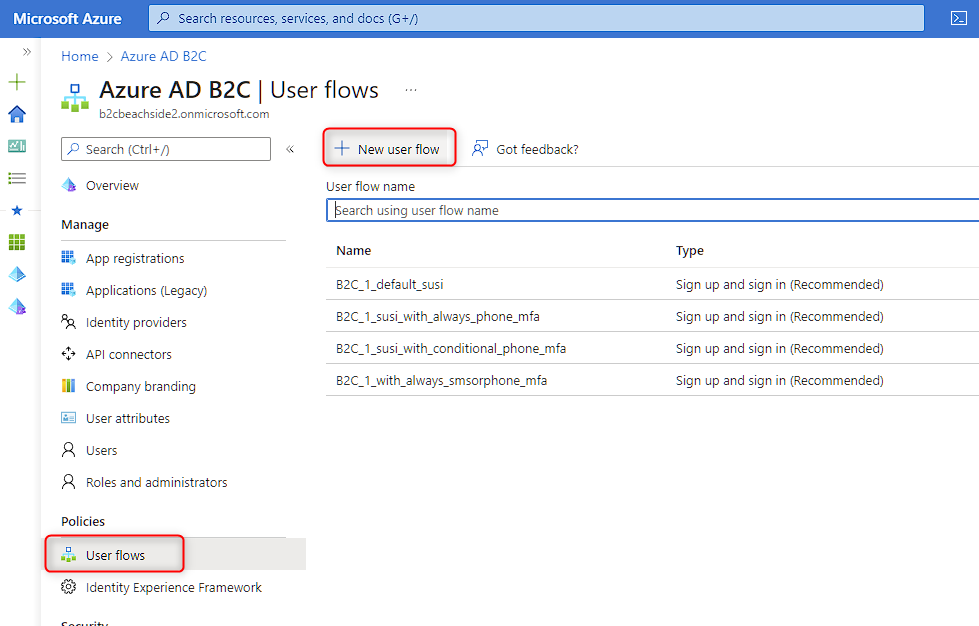
Task: Open the Dashboard chart icon in left rail
Action: [17, 146]
